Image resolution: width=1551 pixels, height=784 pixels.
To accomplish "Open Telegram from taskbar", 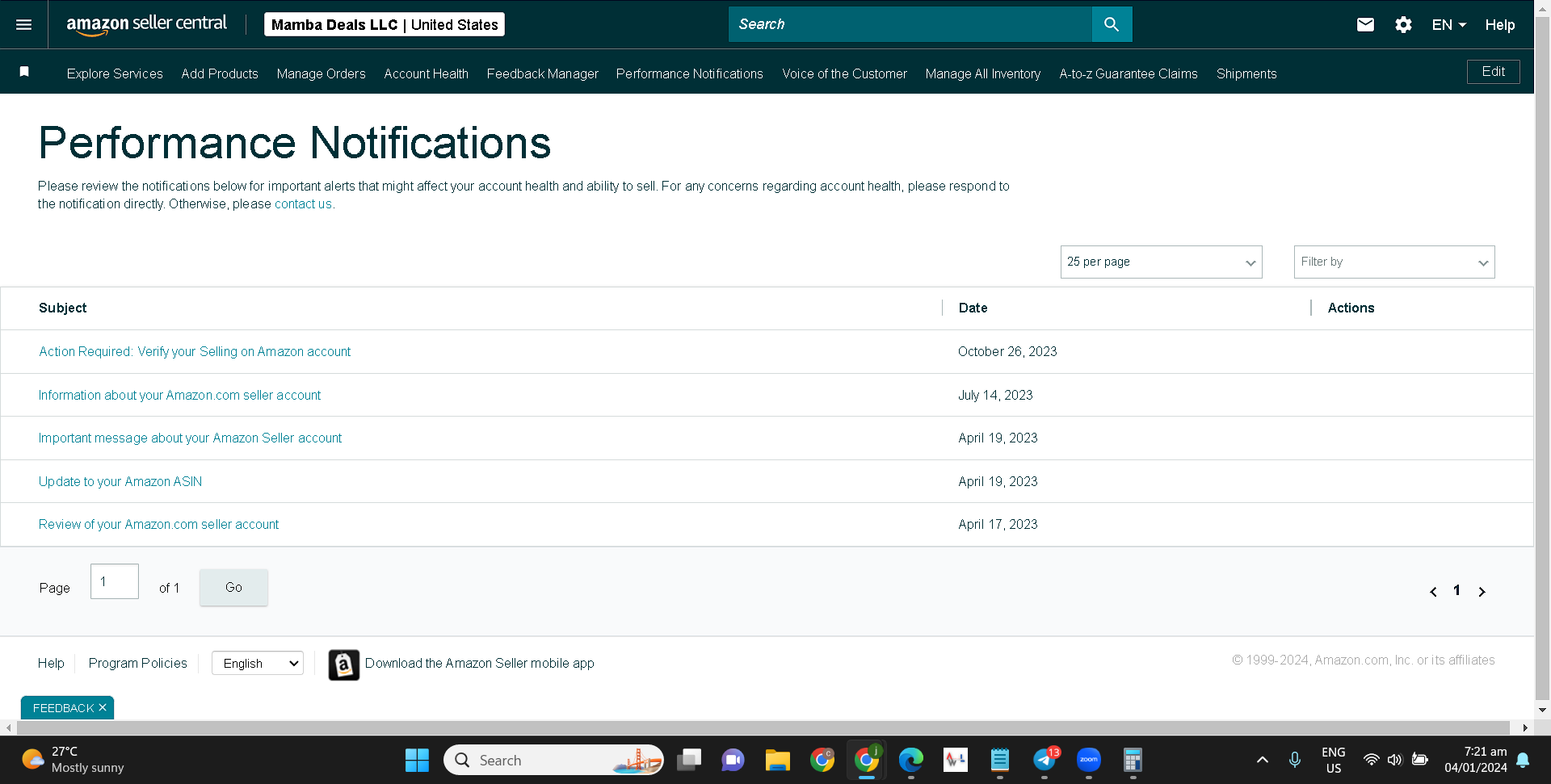I will tap(1045, 760).
